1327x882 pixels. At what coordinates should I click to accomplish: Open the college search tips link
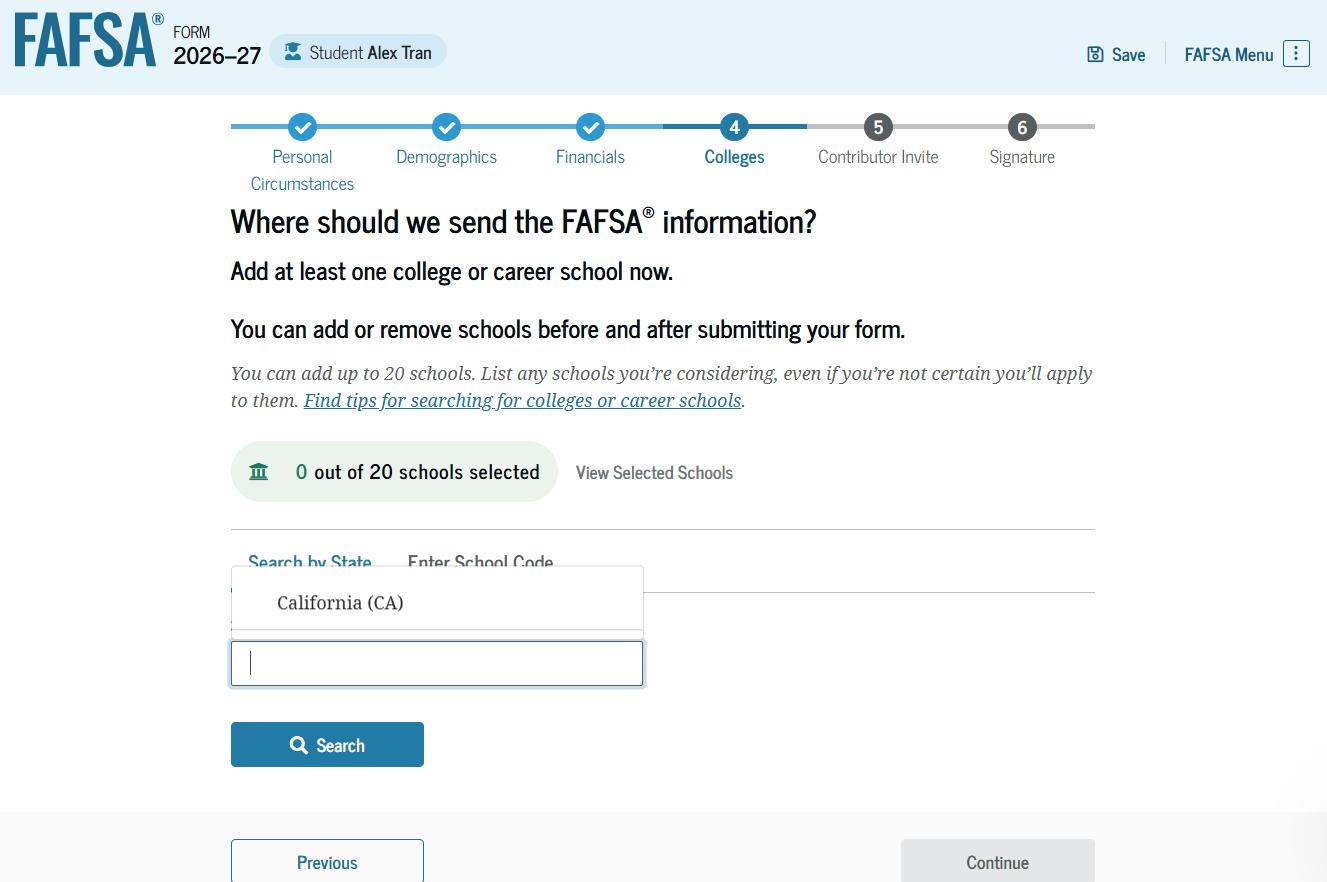pyautogui.click(x=522, y=401)
